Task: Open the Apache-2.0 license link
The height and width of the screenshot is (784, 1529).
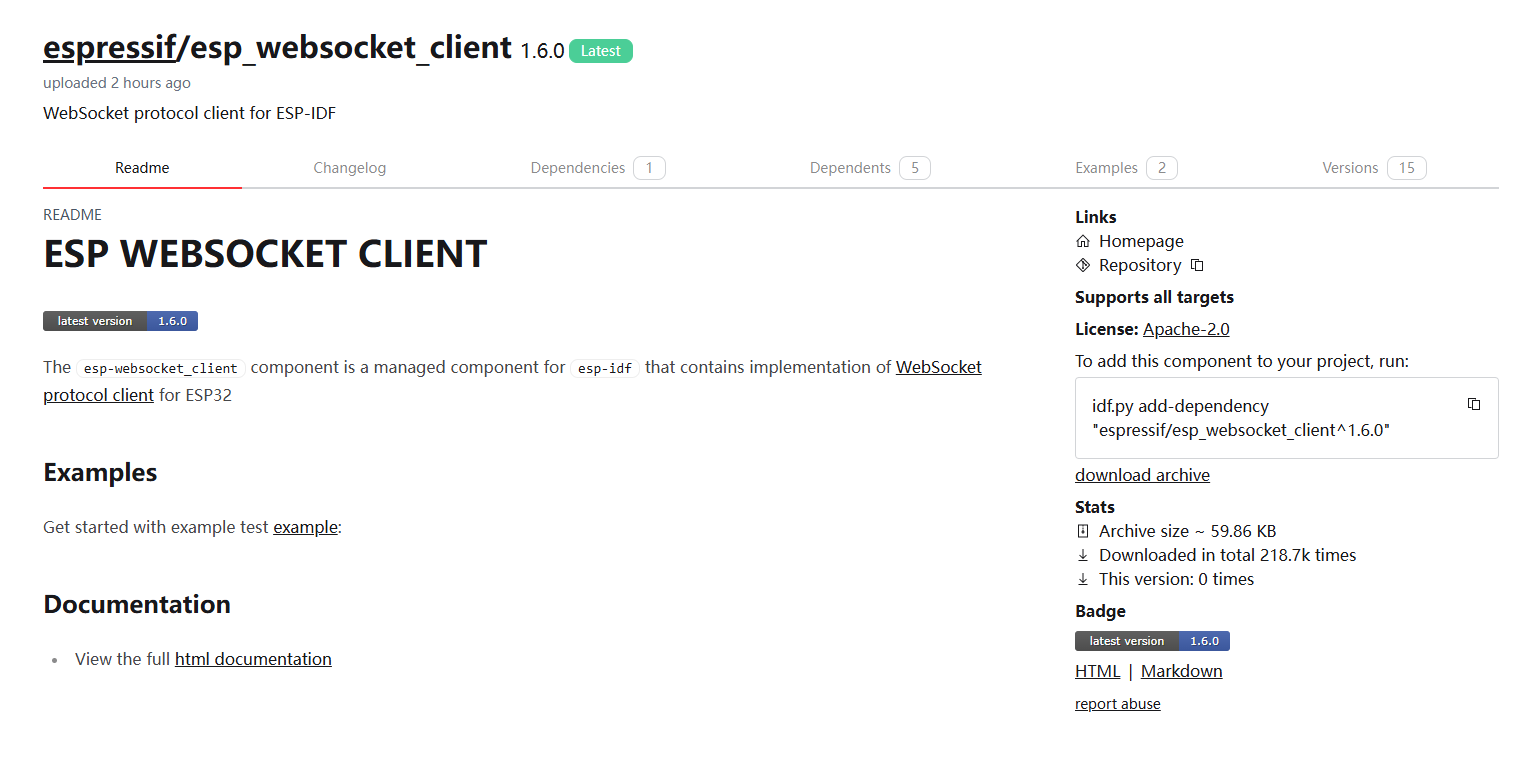Action: [x=1186, y=329]
